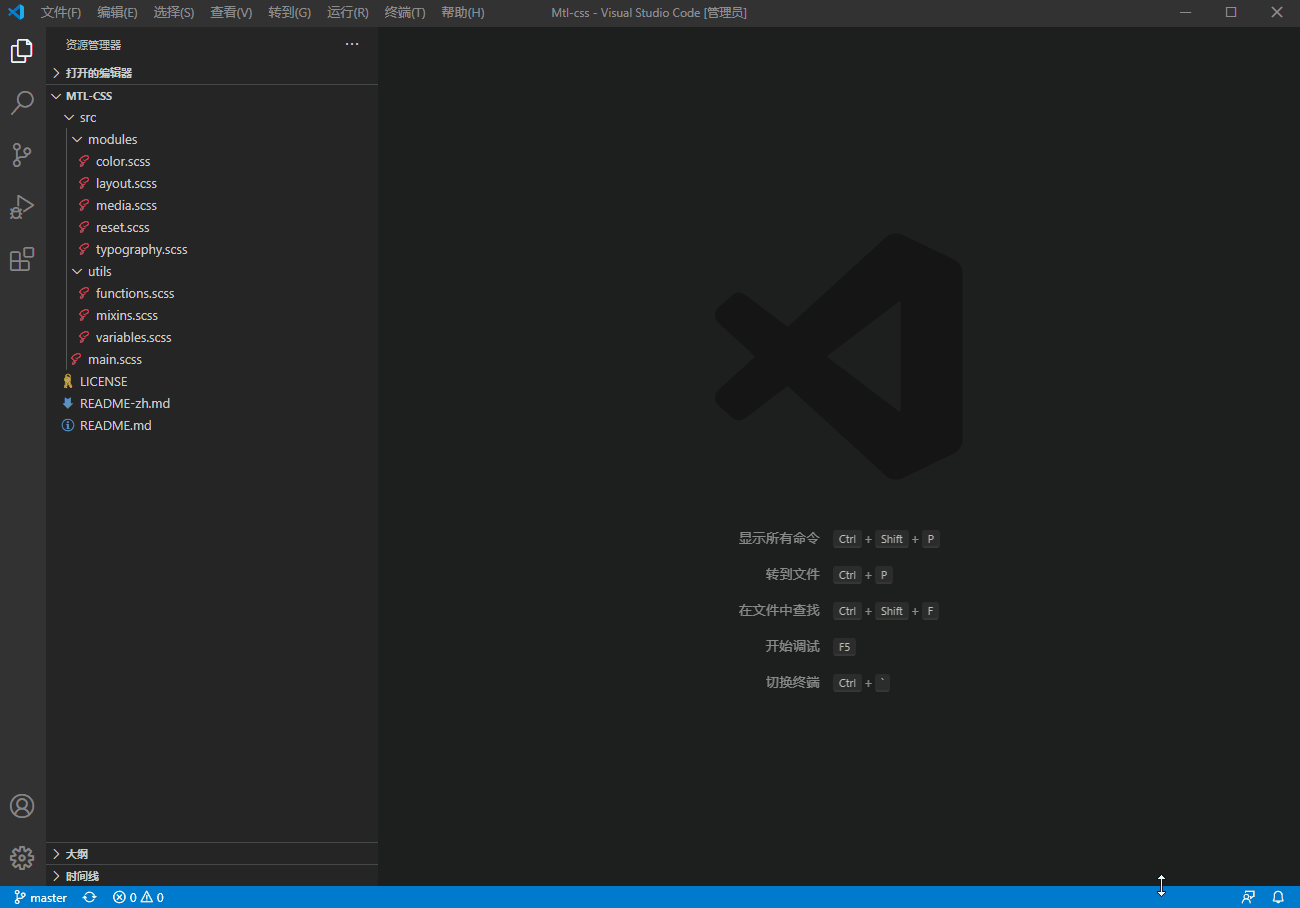Open the Explorer view in activity bar

click(x=22, y=51)
